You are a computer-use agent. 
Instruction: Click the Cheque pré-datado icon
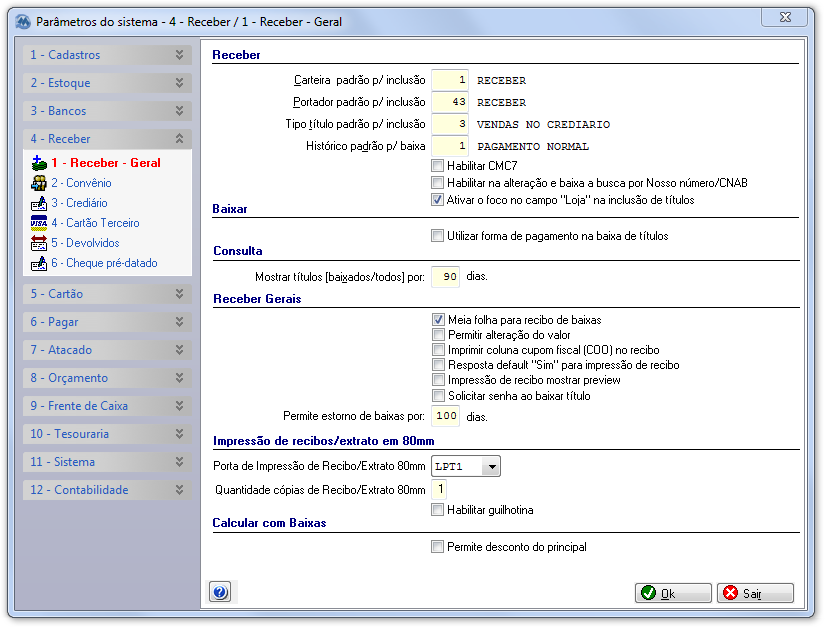point(38,263)
